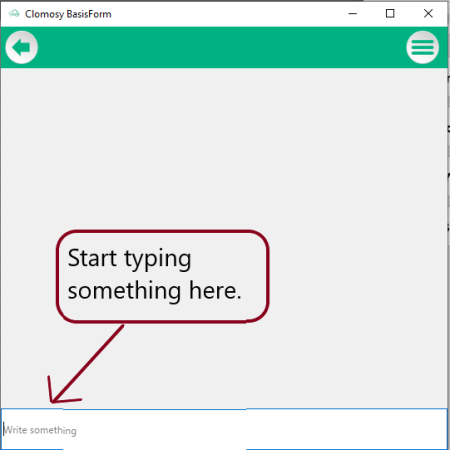Go back with the green arrow button
Screen dimensions: 450x450
click(x=22, y=47)
